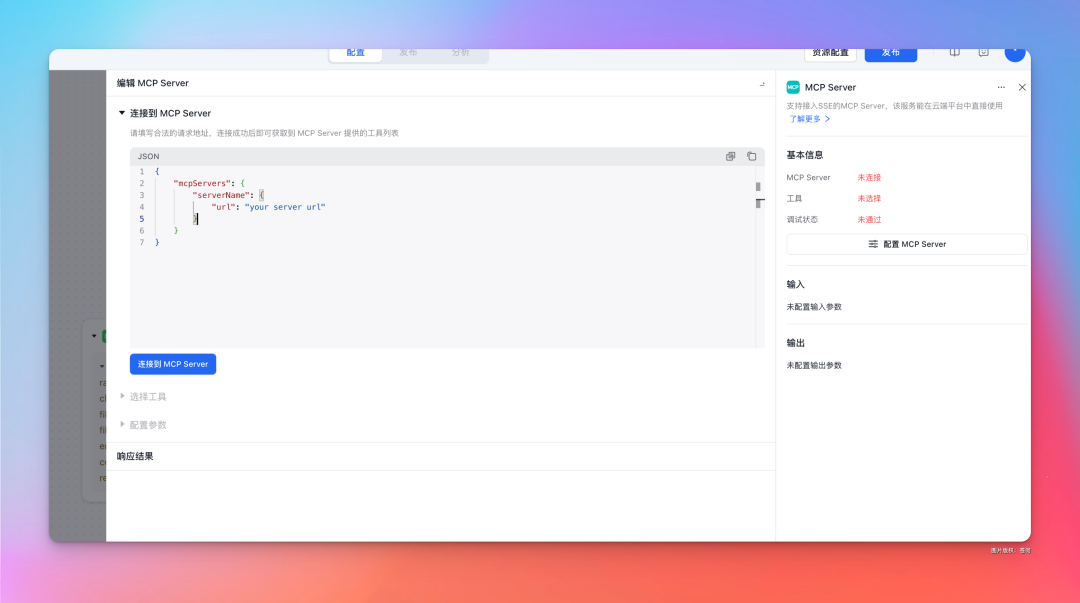This screenshot has height=603, width=1080.
Task: Click the icon left of the avatar
Action: (984, 52)
